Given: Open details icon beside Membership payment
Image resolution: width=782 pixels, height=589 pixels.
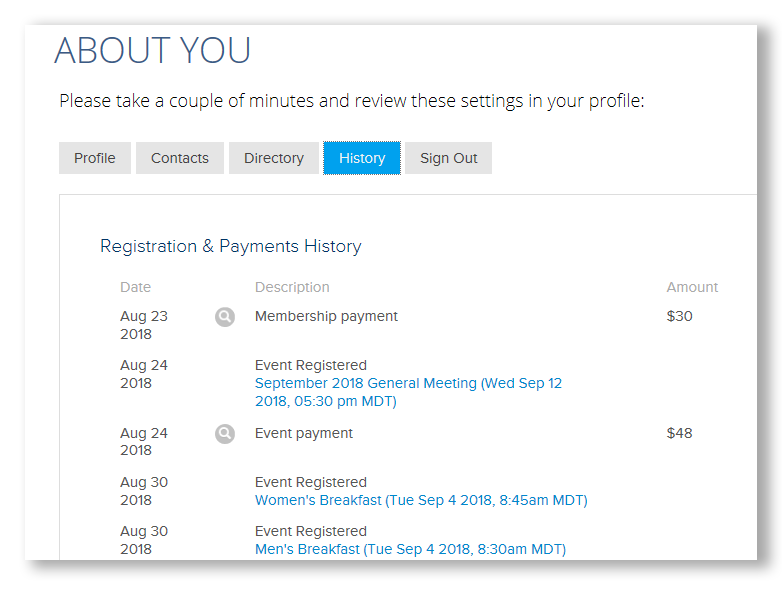Looking at the screenshot, I should [x=225, y=317].
